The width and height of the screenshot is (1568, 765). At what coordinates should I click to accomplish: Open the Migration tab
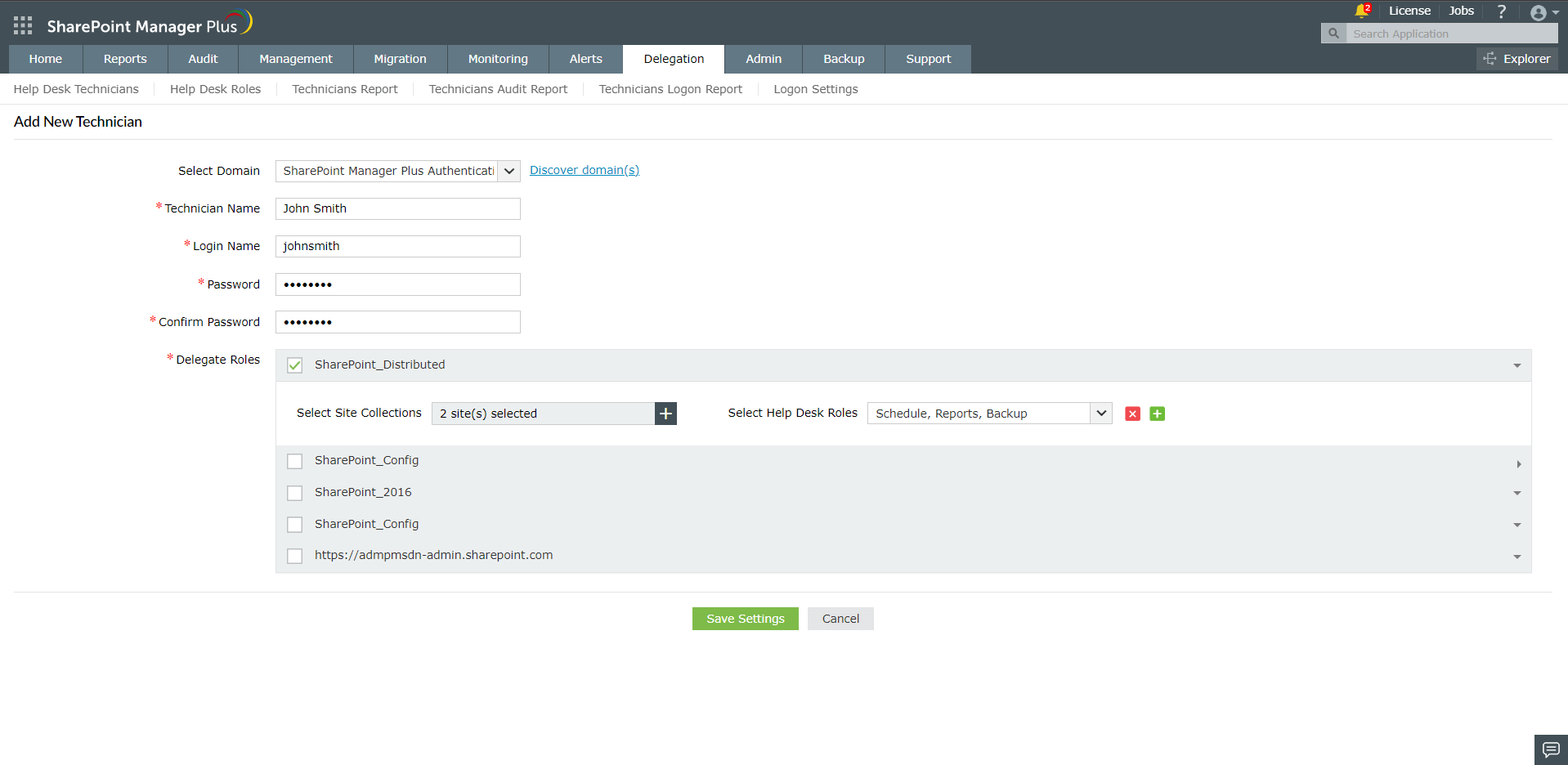[x=401, y=59]
